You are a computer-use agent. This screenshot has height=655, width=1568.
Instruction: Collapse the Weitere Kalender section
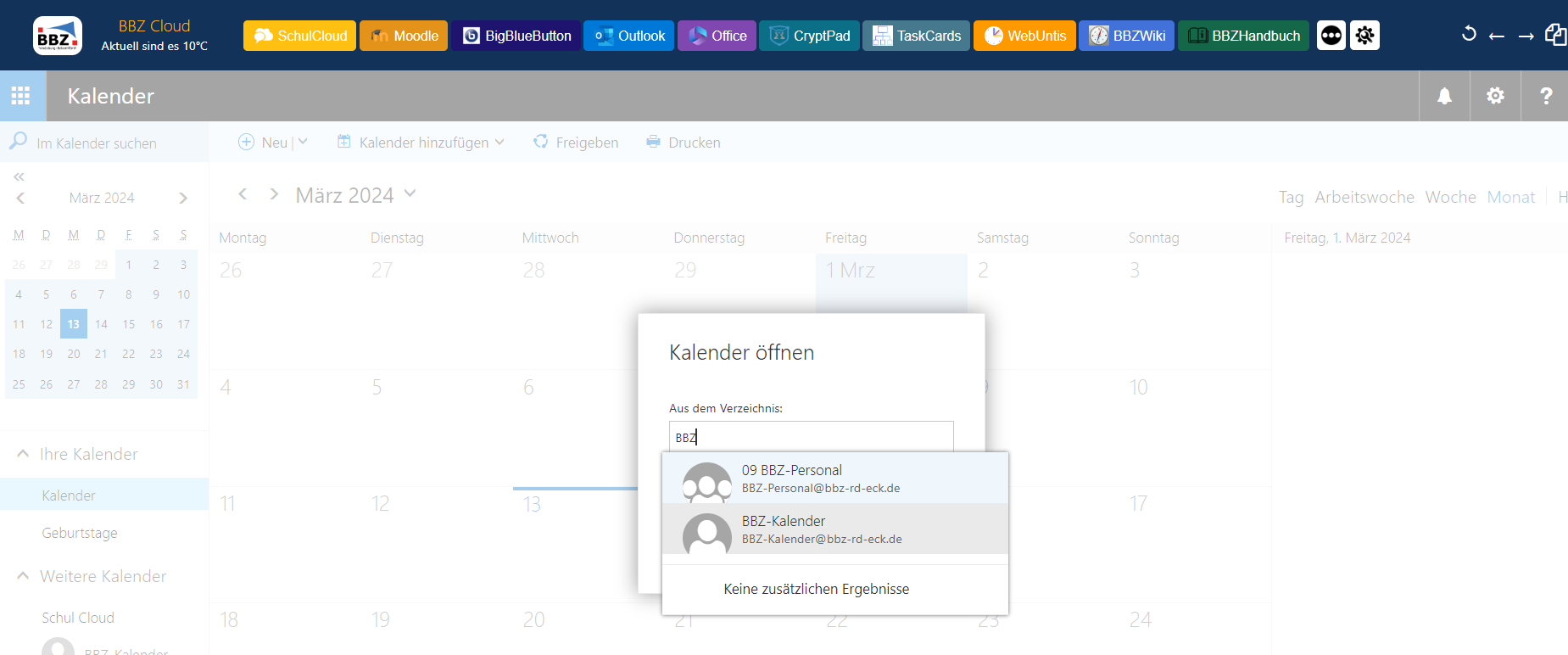23,576
